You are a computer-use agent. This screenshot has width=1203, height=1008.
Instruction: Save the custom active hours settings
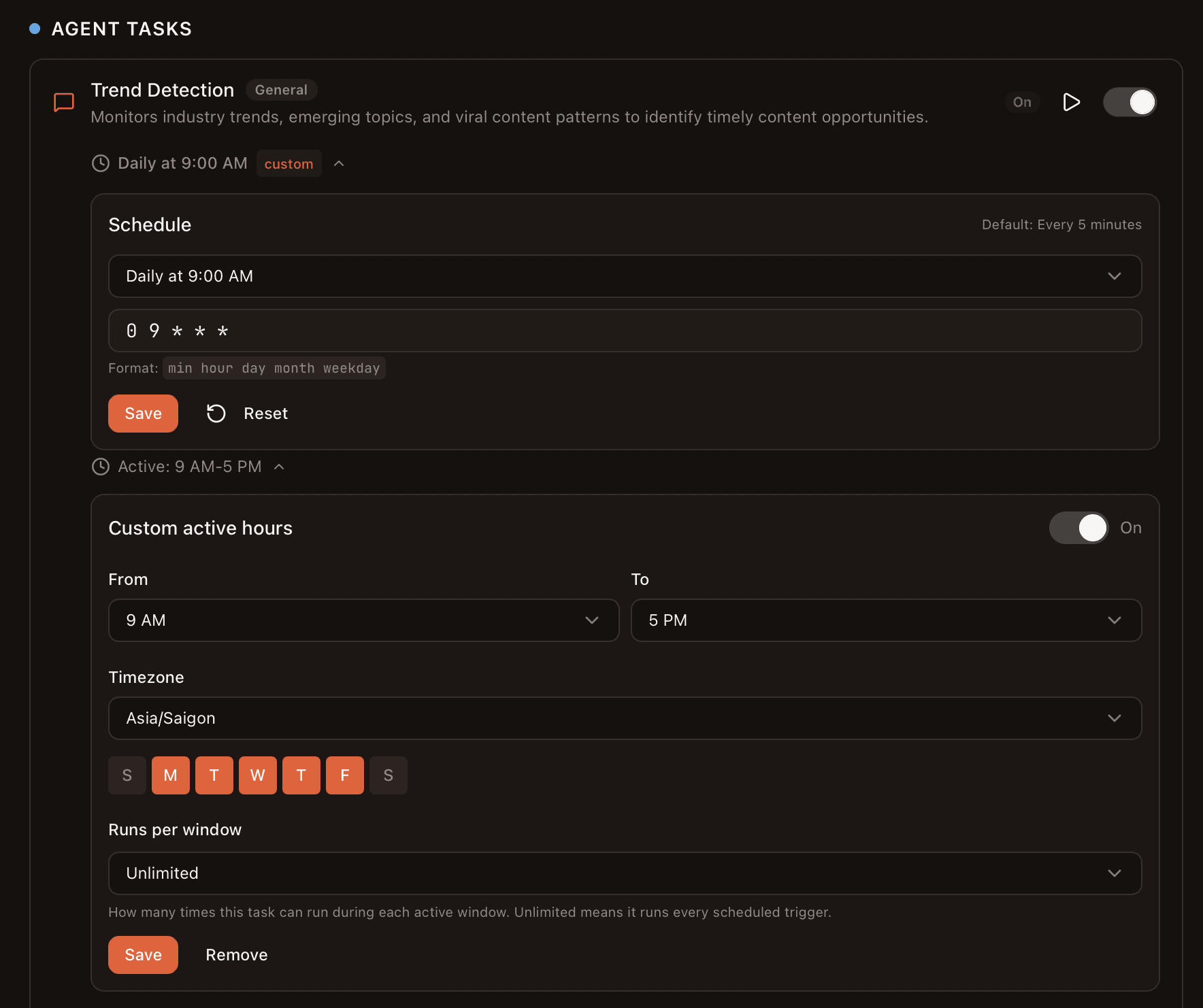(x=143, y=955)
